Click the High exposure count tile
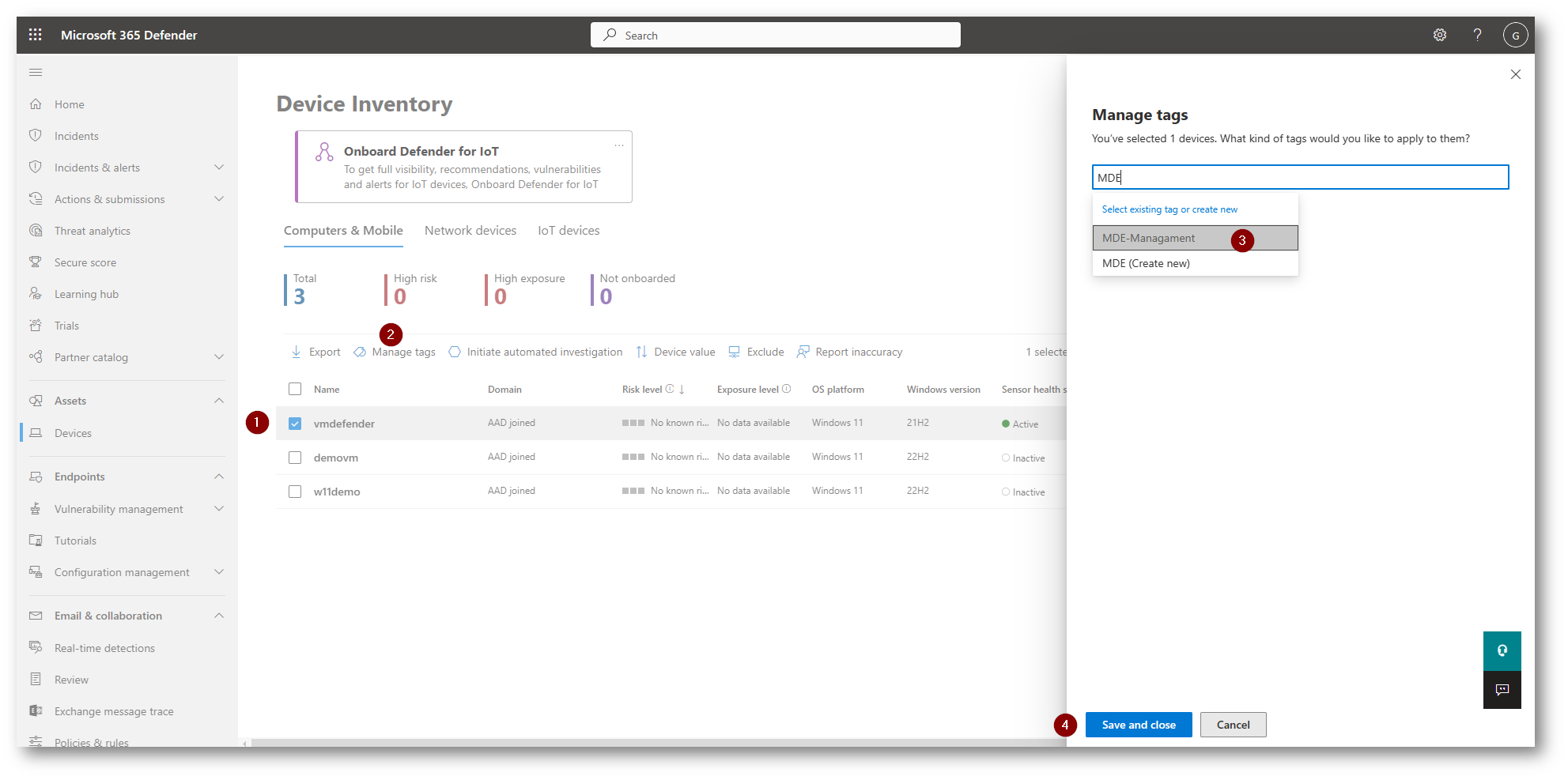 pos(526,289)
